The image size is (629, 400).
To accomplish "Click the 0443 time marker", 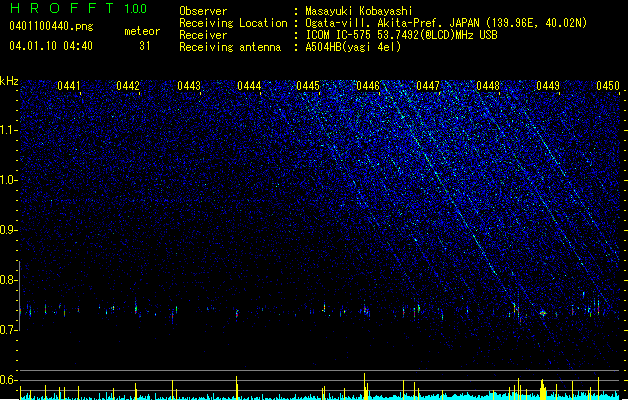I will click(189, 86).
